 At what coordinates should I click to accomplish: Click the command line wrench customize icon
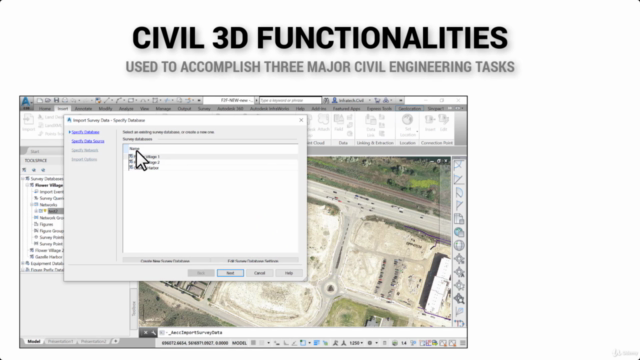coord(153,333)
